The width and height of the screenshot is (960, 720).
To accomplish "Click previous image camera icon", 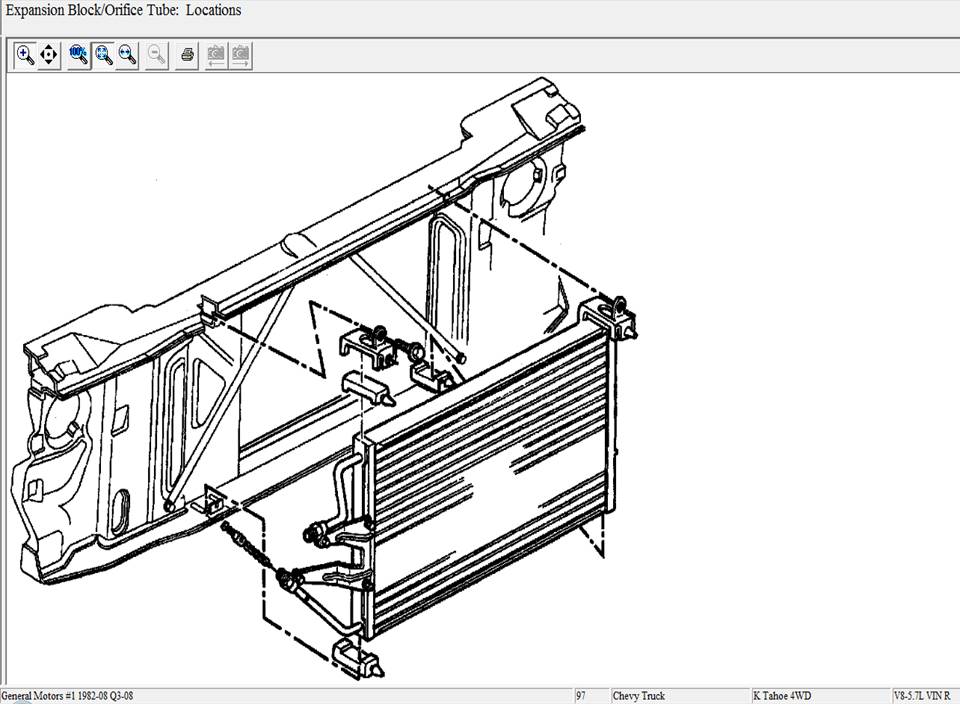I will pos(215,55).
